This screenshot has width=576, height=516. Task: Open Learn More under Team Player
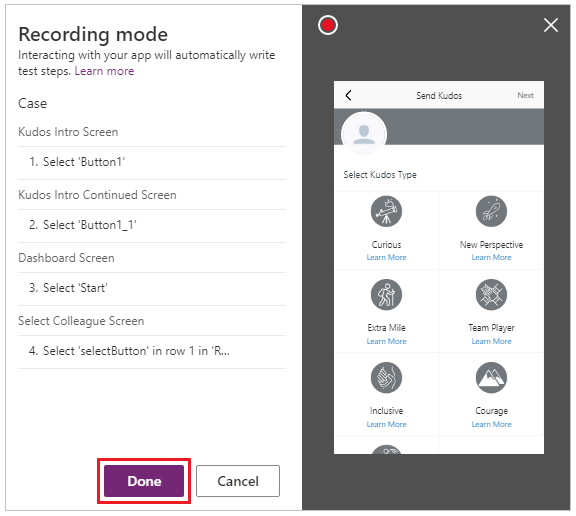pyautogui.click(x=491, y=341)
